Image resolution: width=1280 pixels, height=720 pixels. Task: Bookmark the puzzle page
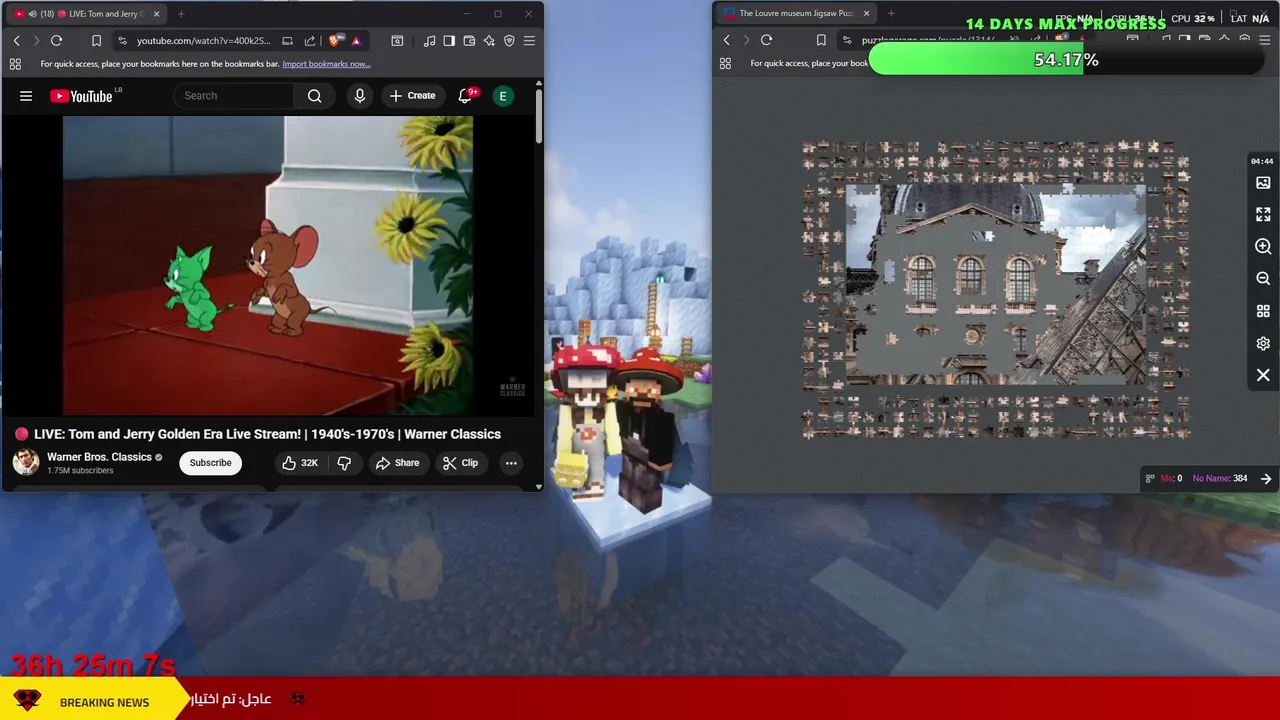pyautogui.click(x=821, y=40)
